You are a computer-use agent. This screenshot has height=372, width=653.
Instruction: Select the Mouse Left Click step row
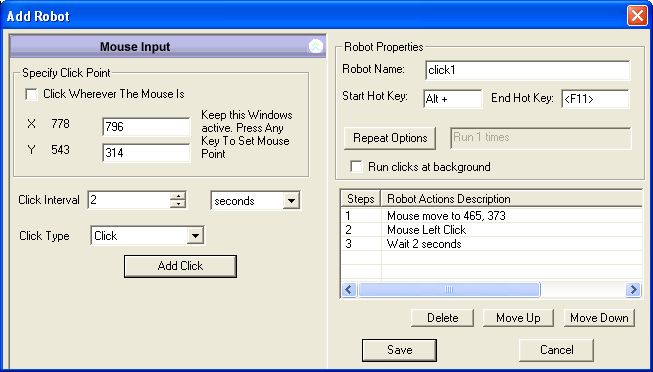[491, 230]
